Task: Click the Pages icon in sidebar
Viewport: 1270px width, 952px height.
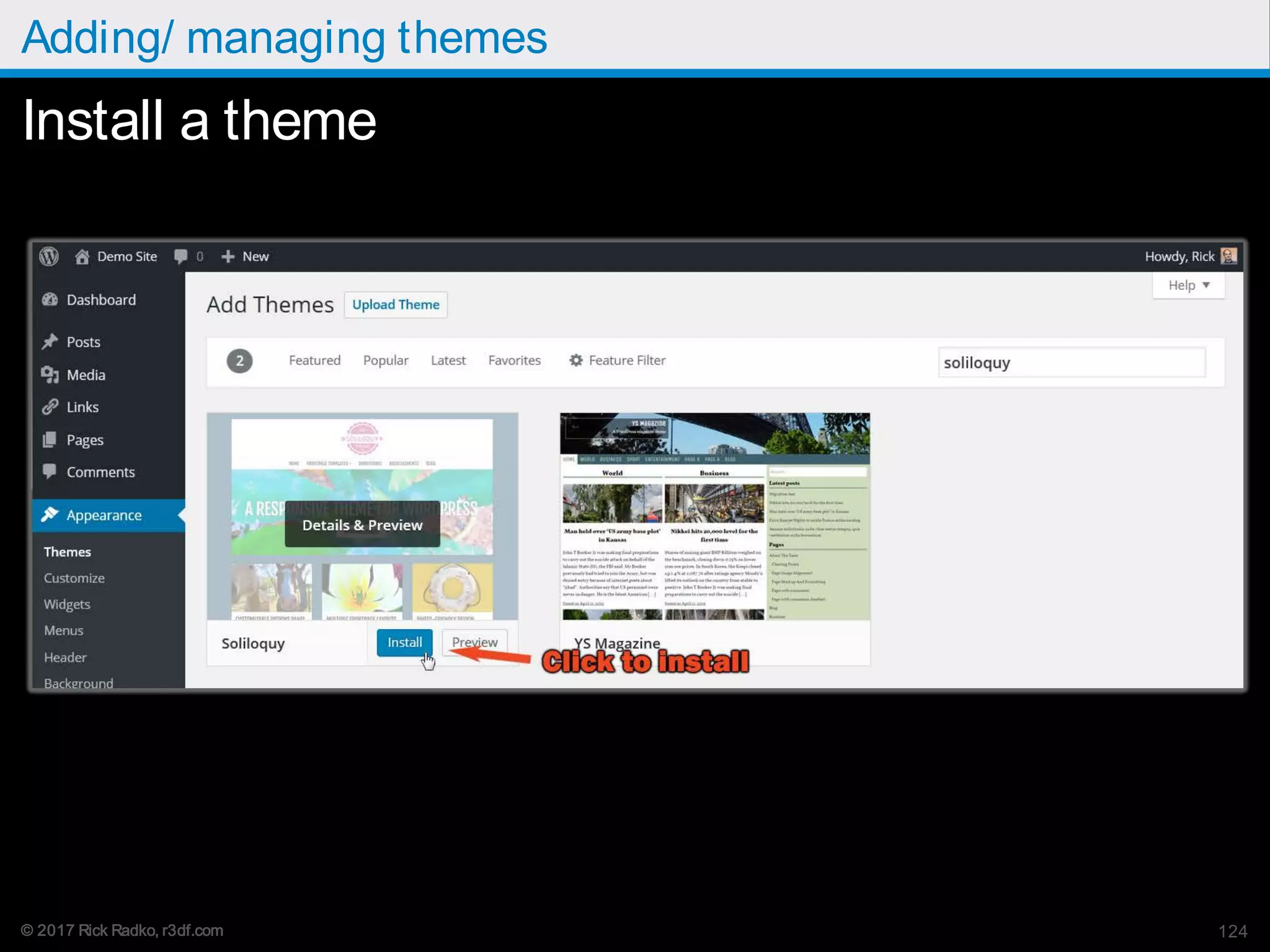Action: point(50,440)
